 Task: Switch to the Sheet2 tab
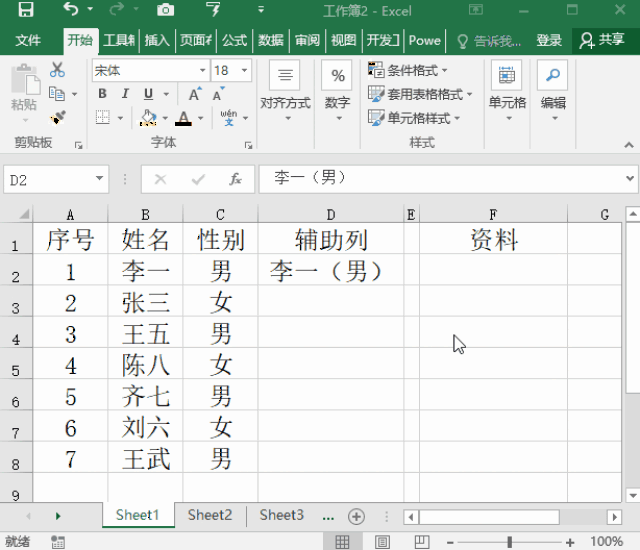pos(210,515)
